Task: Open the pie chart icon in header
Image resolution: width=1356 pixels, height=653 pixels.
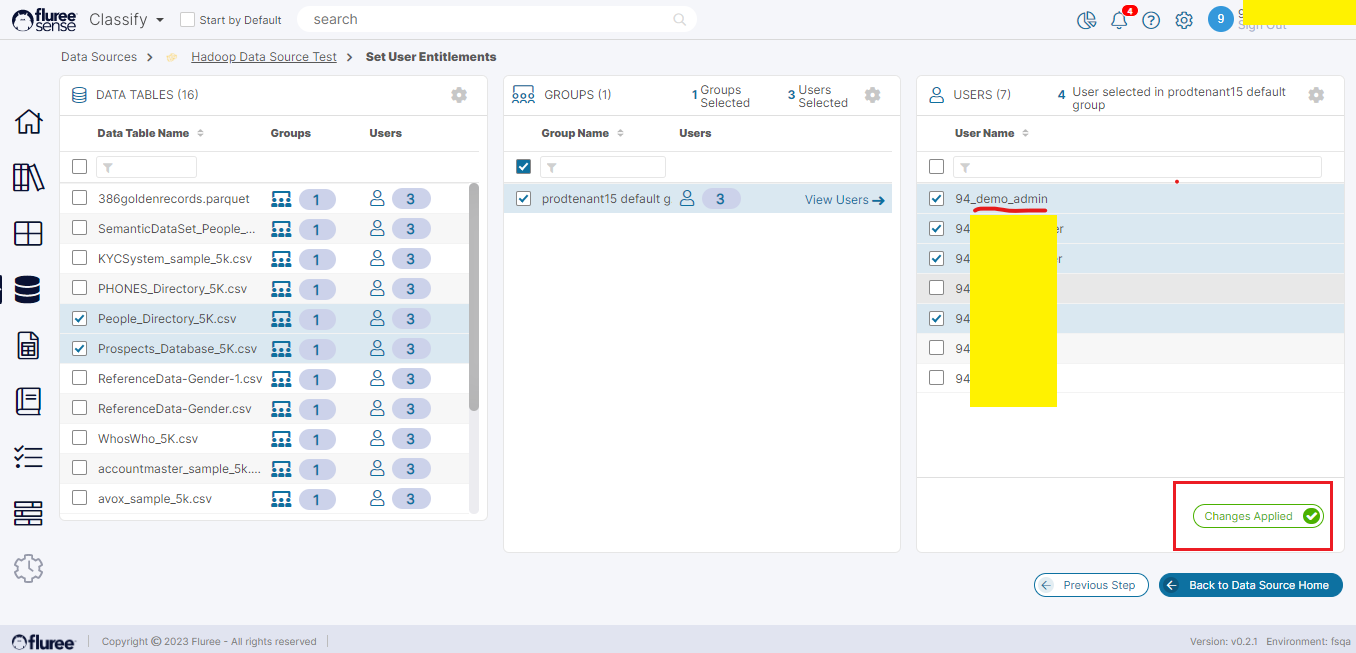Action: click(1086, 20)
